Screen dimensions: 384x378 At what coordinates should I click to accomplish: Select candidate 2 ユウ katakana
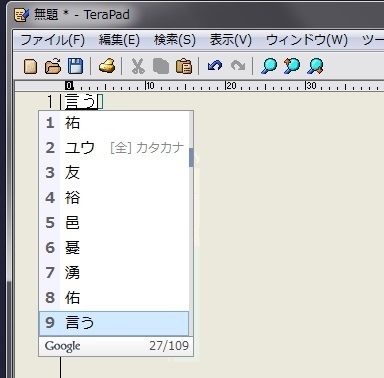tap(114, 148)
